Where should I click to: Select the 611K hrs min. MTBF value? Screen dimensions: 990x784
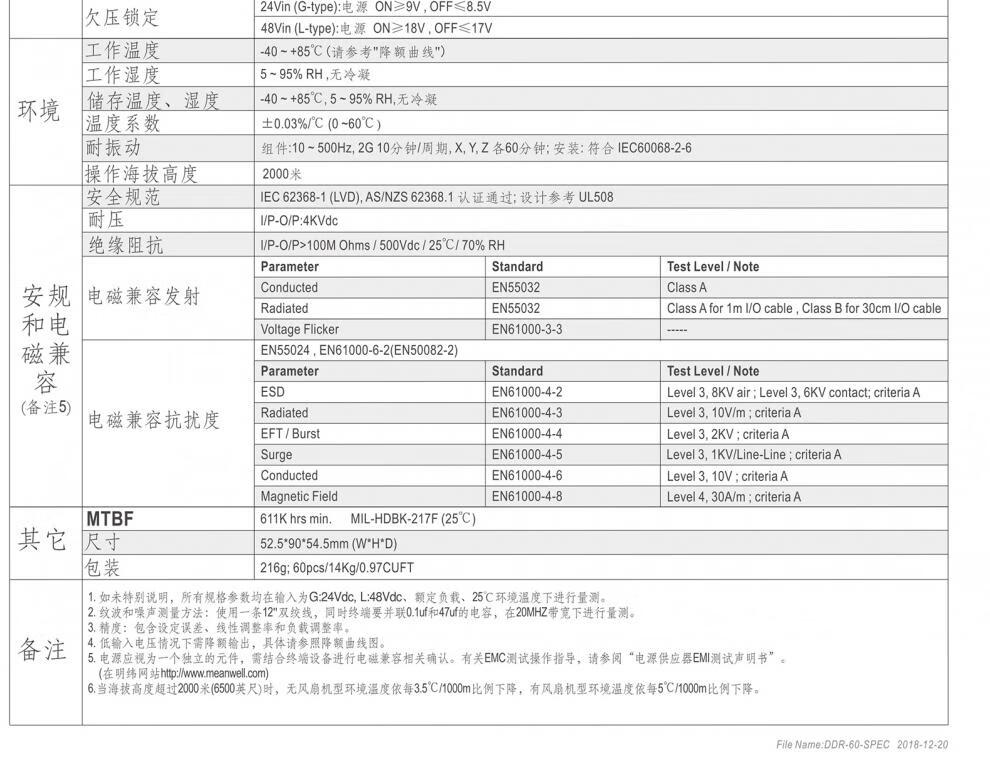(295, 519)
